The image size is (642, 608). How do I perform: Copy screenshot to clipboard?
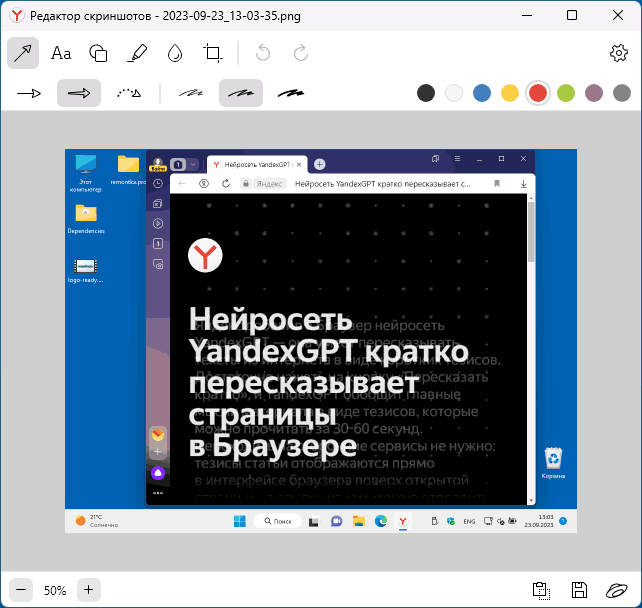point(541,590)
